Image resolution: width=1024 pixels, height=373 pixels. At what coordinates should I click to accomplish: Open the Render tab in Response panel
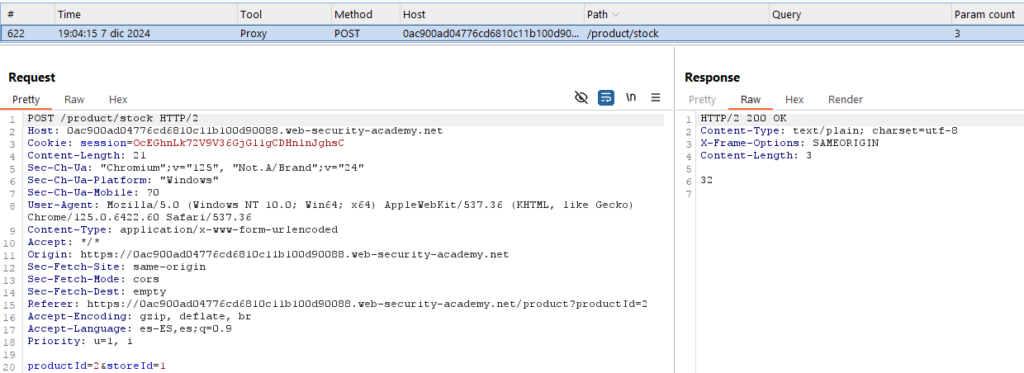click(x=845, y=100)
